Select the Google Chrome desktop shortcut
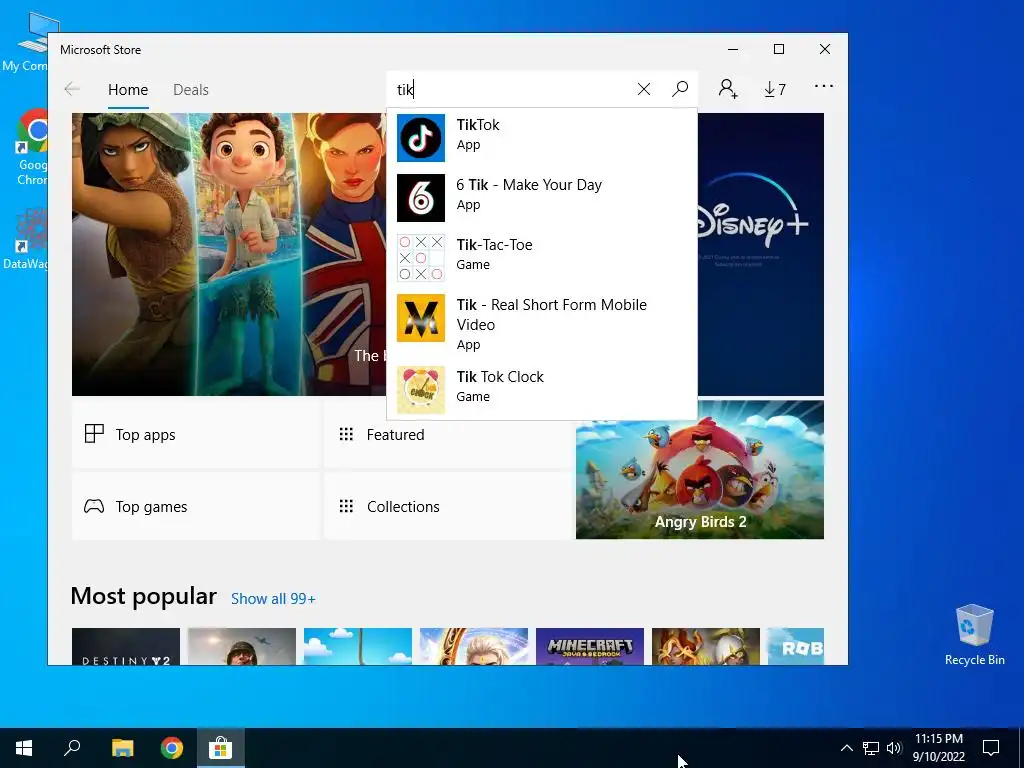1024x768 pixels. (x=29, y=148)
